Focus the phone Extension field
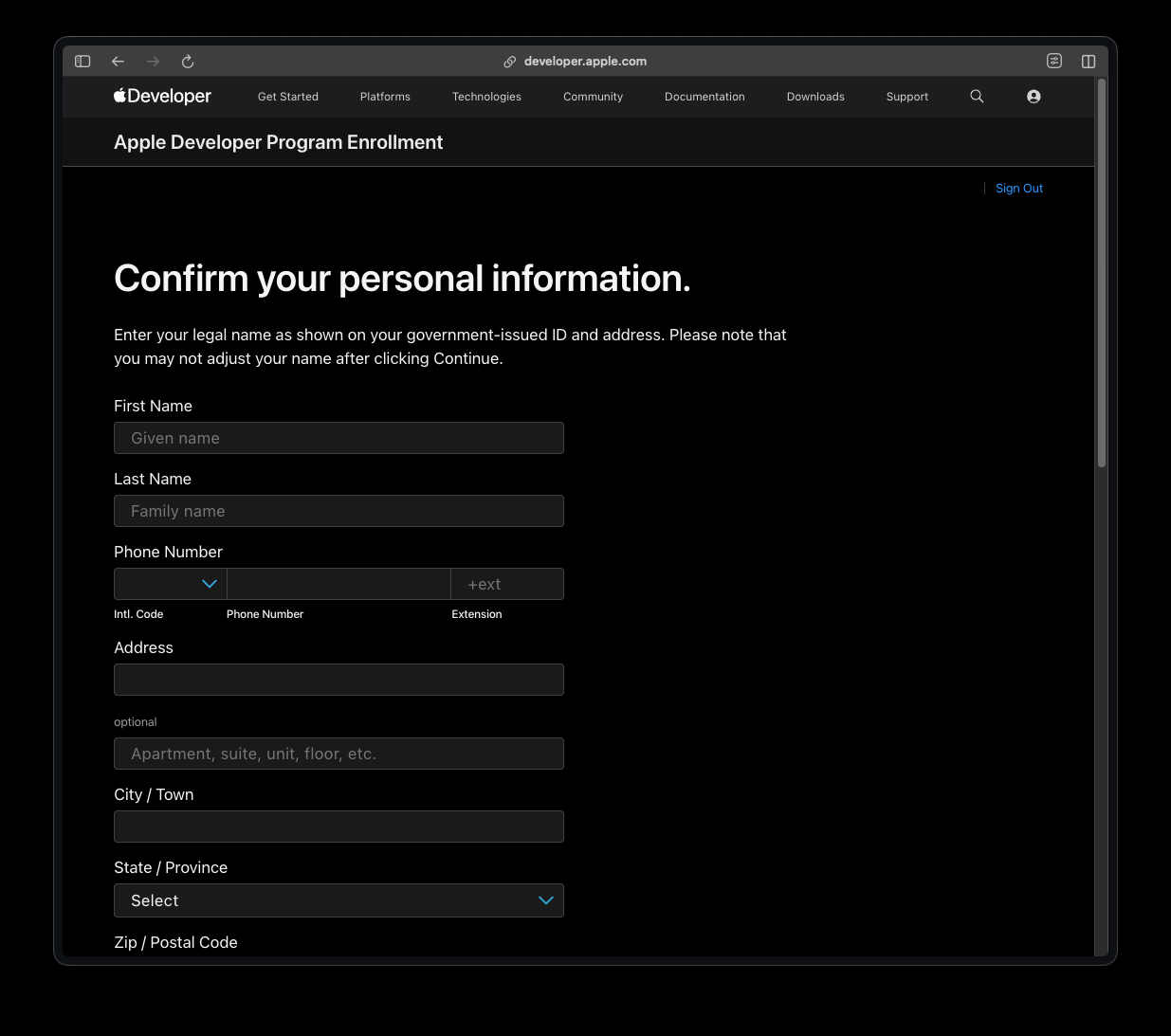Screen dimensions: 1171x1036 507,584
